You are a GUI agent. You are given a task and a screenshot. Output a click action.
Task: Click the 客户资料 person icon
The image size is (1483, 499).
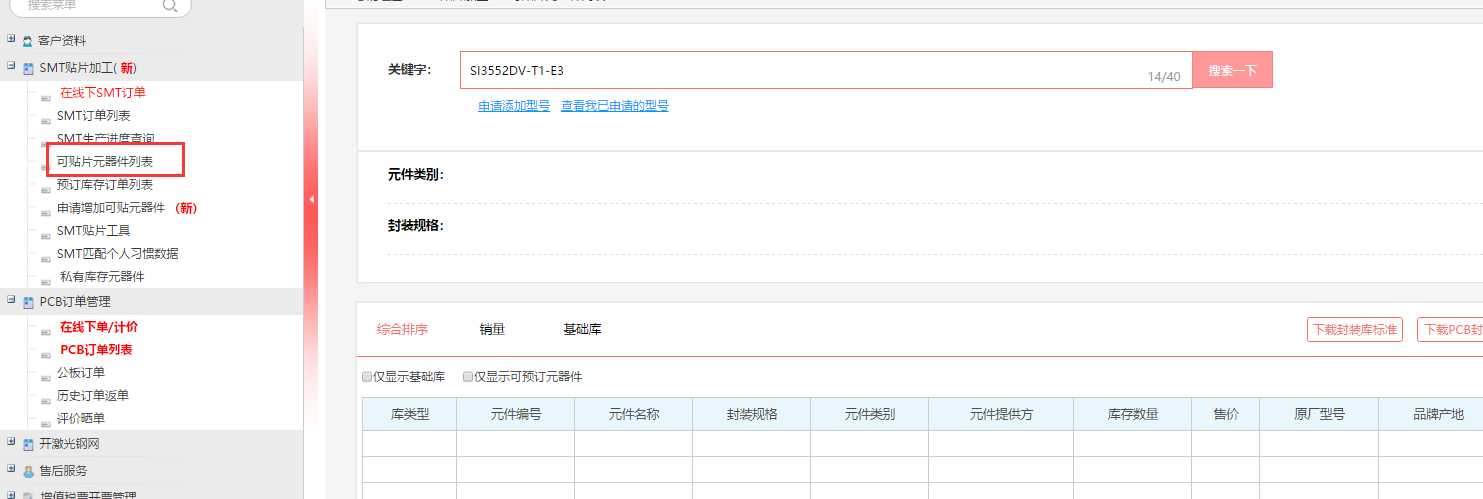click(28, 41)
